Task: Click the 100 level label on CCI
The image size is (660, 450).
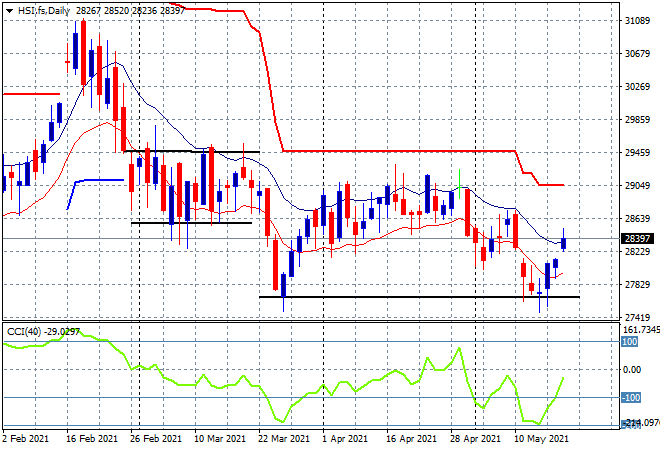Action: (x=630, y=341)
